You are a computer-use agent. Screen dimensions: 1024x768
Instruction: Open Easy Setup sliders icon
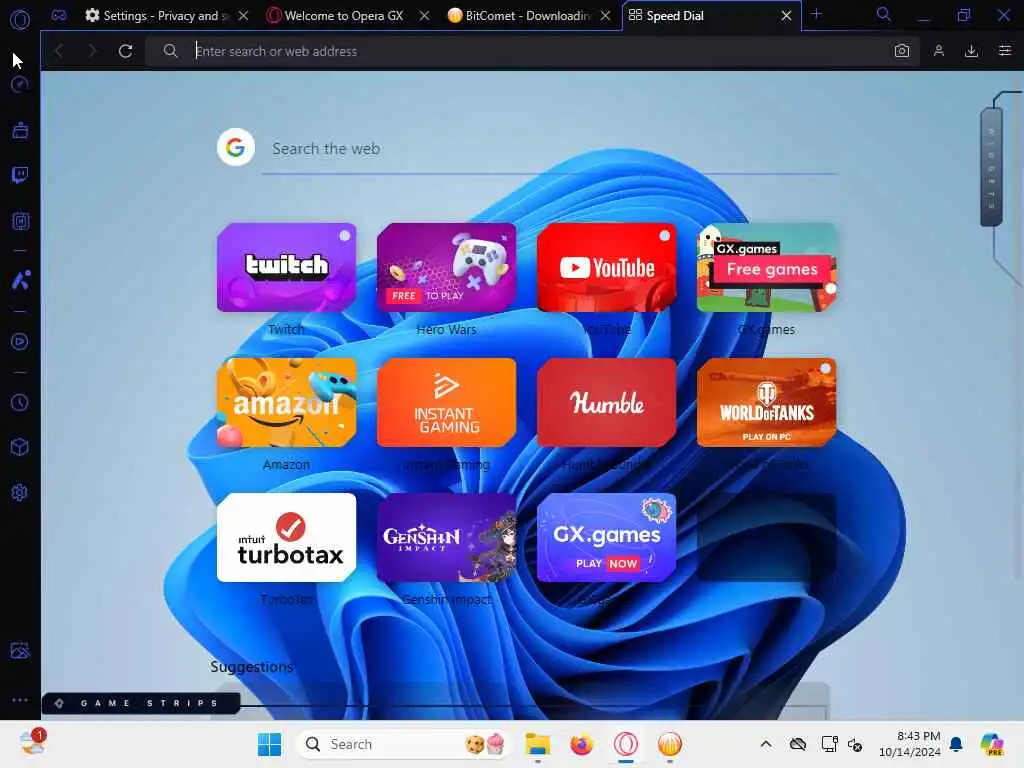click(1004, 51)
